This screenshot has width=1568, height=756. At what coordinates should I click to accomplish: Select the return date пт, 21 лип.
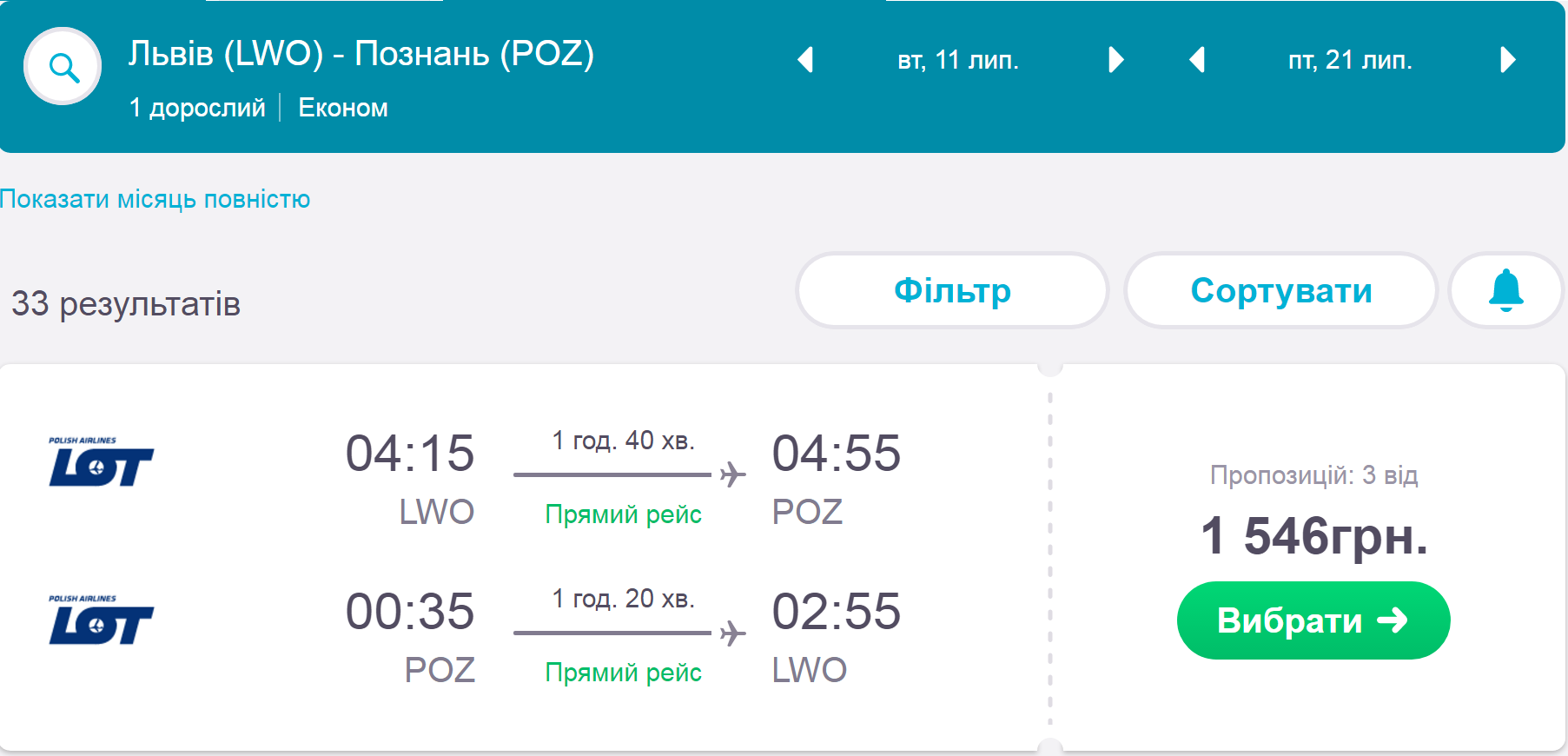(1350, 60)
